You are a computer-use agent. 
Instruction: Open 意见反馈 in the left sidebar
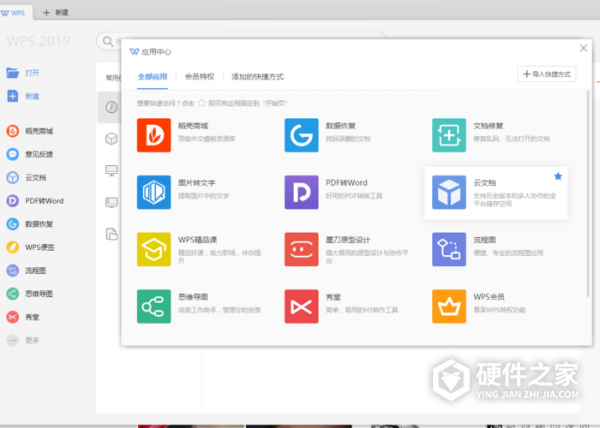29,154
